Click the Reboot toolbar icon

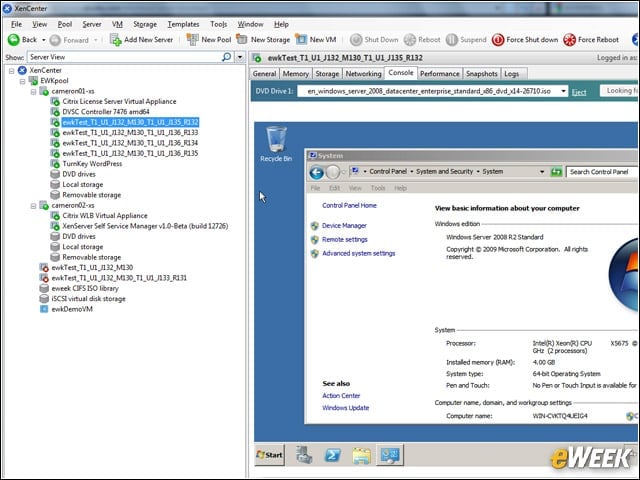click(x=410, y=40)
